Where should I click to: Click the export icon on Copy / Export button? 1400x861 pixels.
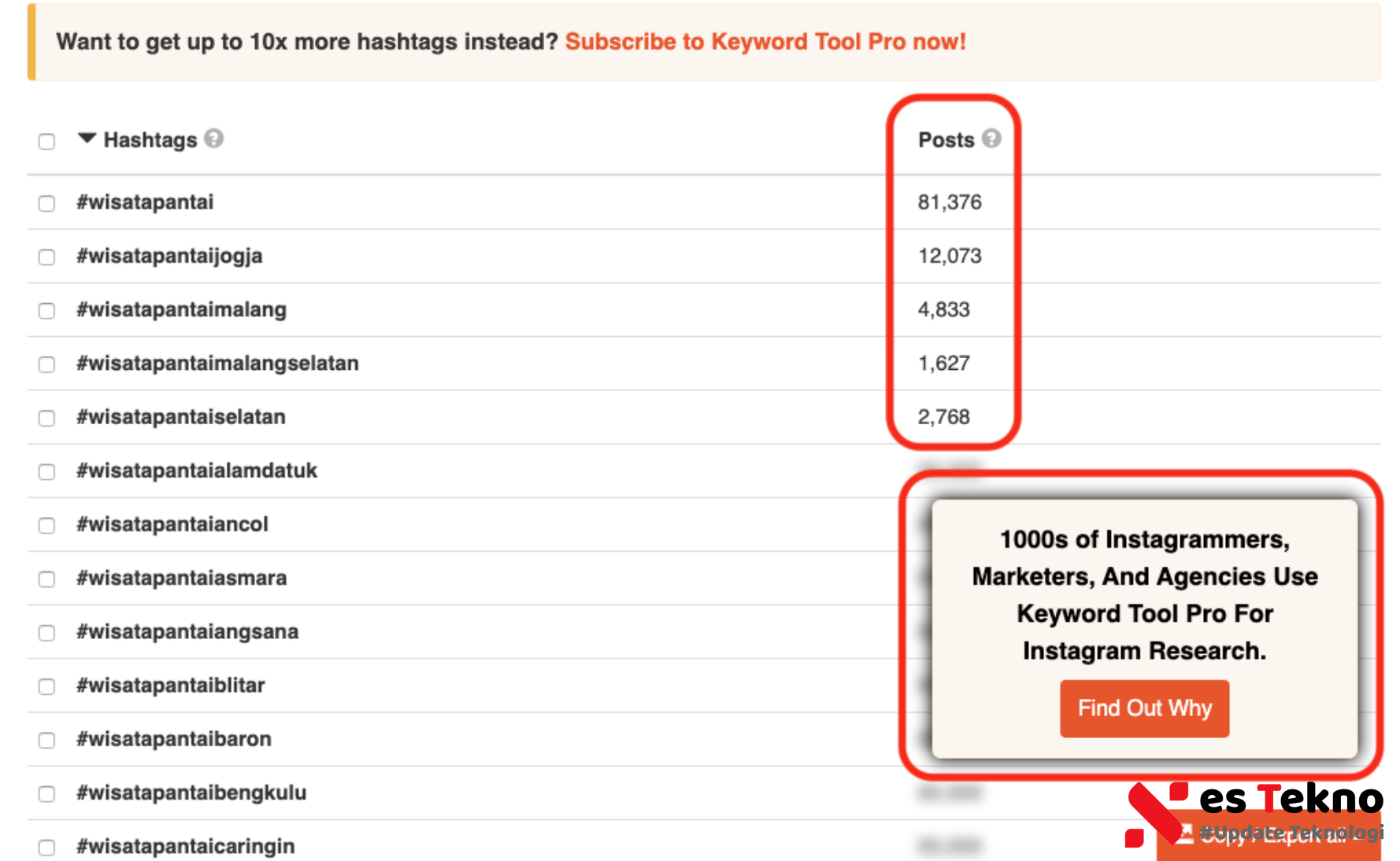coord(1185,834)
